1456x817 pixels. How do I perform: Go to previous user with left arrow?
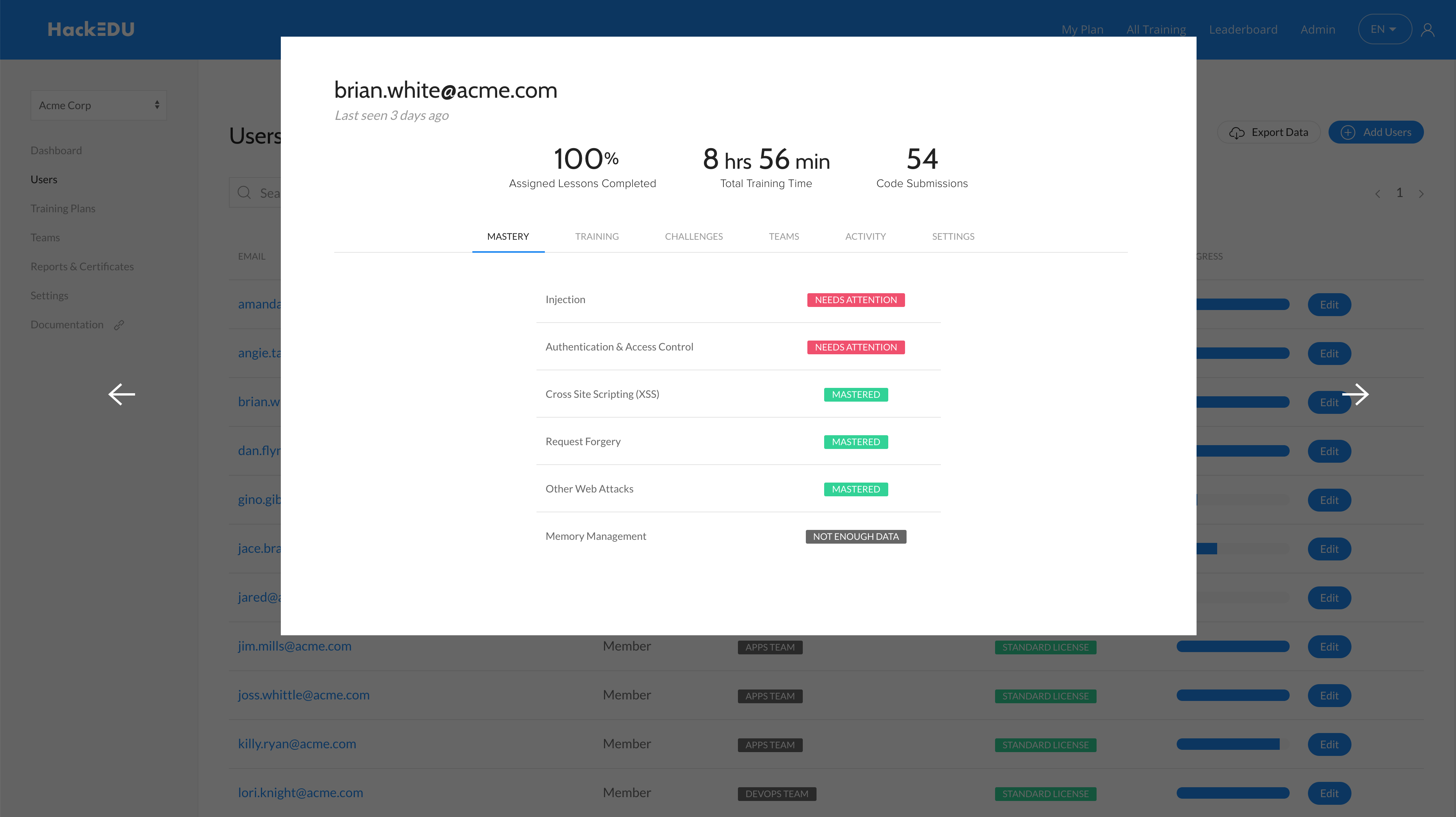pos(121,394)
